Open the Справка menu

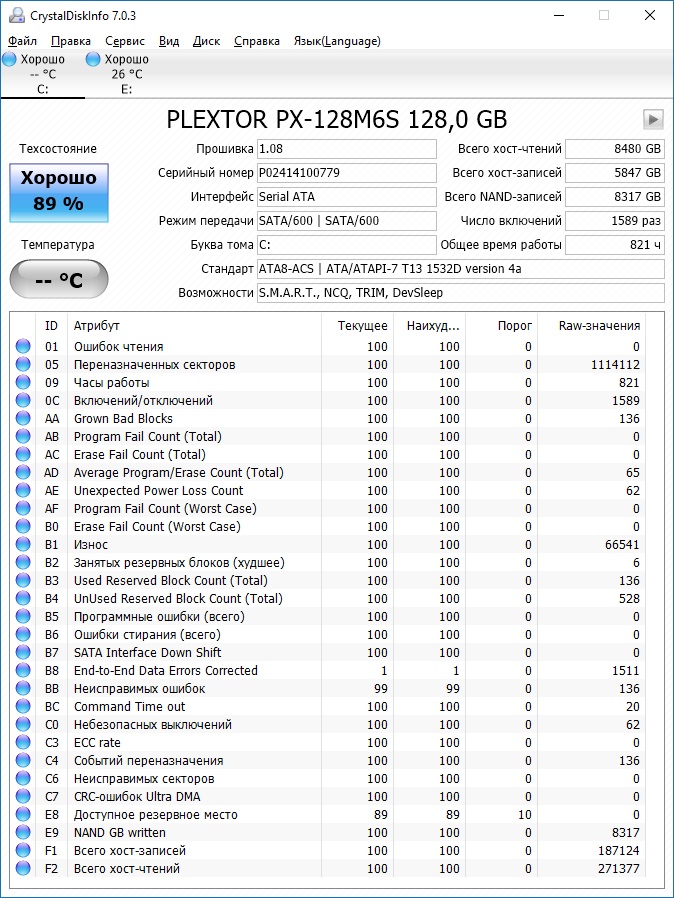pos(257,41)
